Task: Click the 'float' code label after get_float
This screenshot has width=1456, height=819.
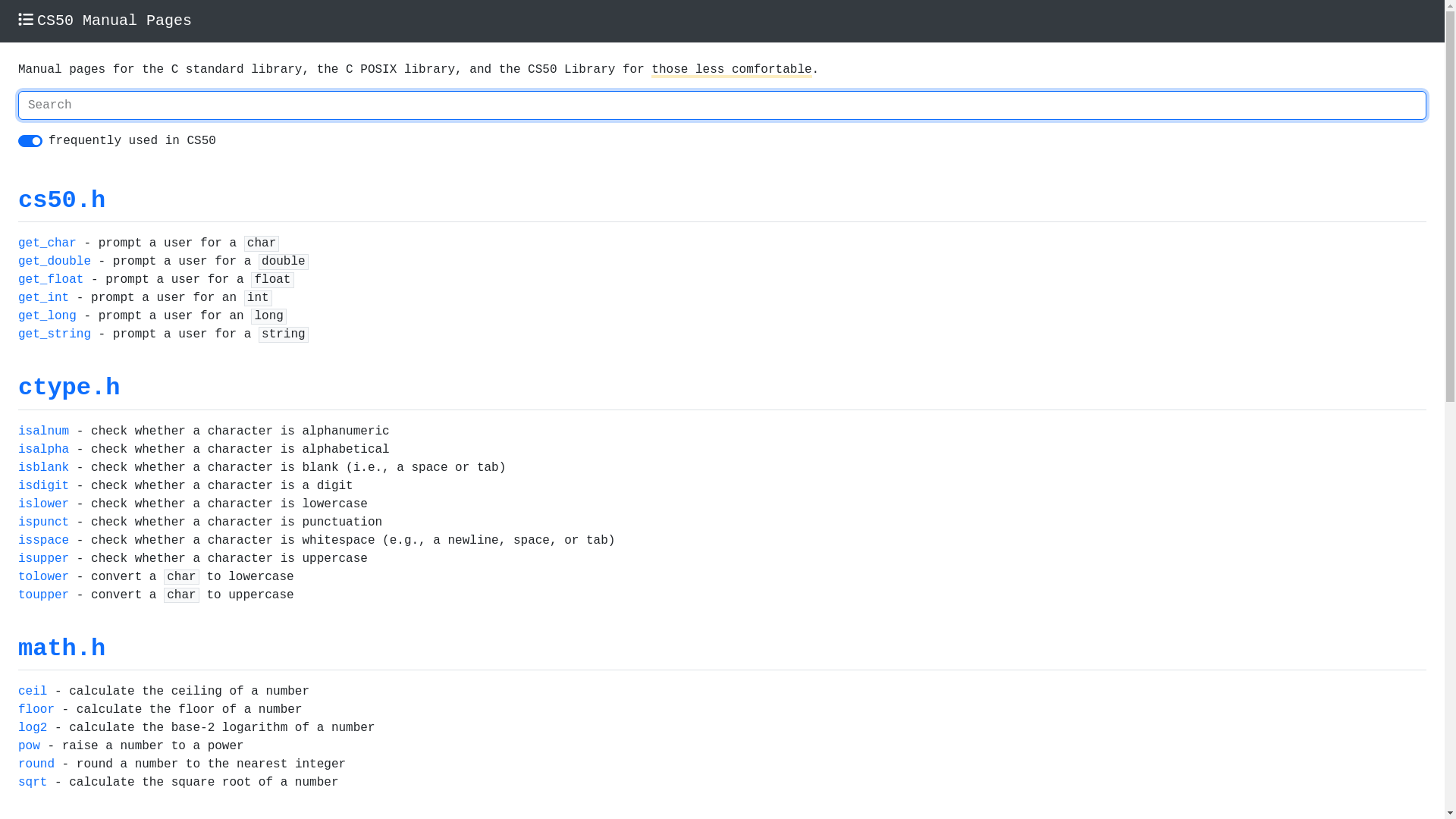Action: 272,280
